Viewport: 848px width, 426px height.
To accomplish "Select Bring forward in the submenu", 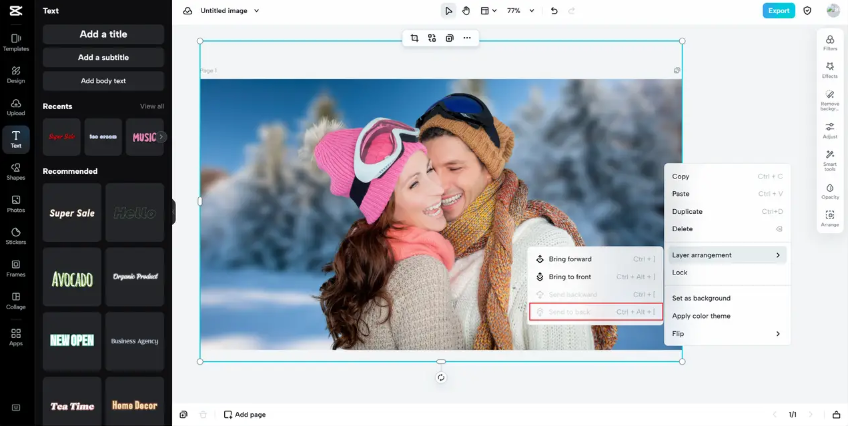I will [x=595, y=259].
